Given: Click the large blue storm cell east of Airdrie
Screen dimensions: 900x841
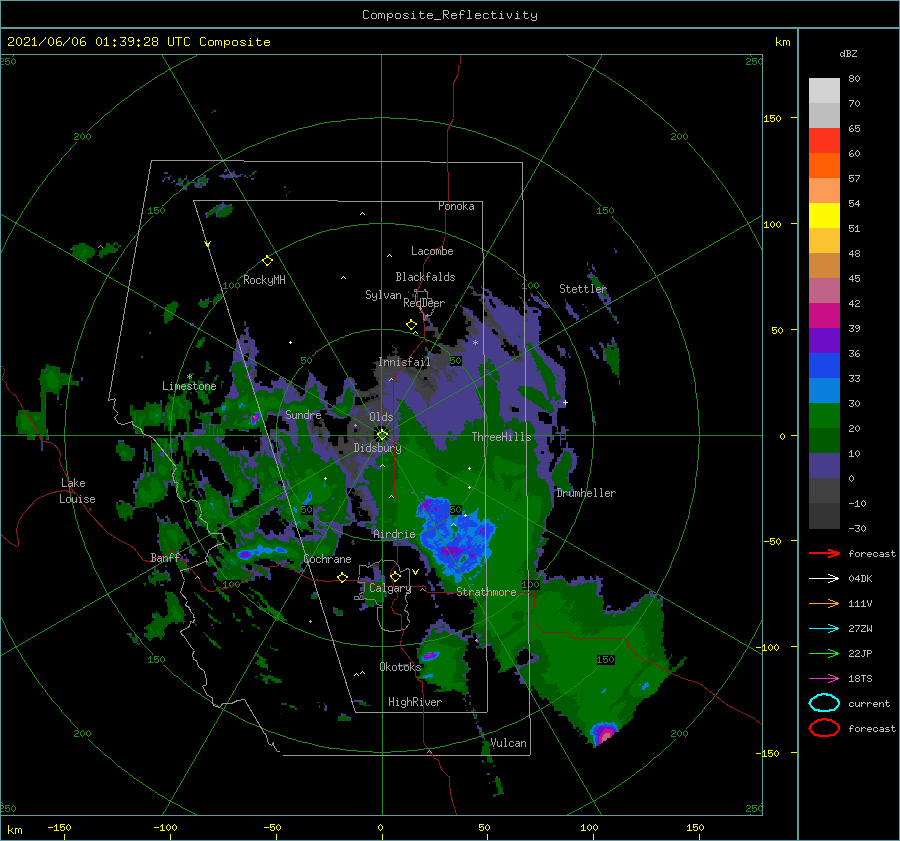Looking at the screenshot, I should [x=455, y=537].
